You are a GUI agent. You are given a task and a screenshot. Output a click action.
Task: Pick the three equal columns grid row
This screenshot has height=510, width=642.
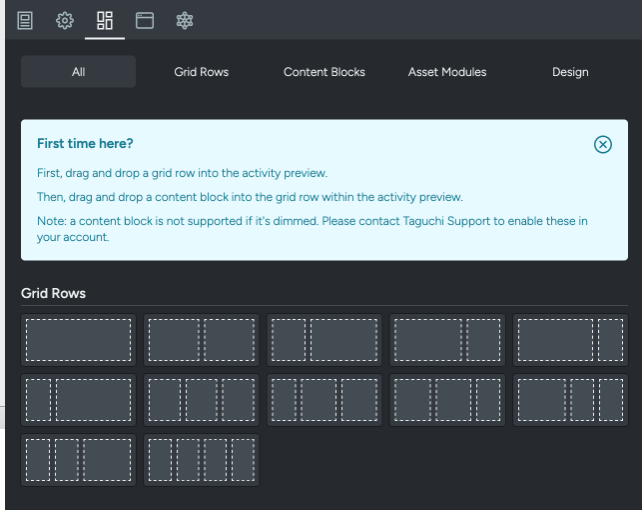[201, 400]
